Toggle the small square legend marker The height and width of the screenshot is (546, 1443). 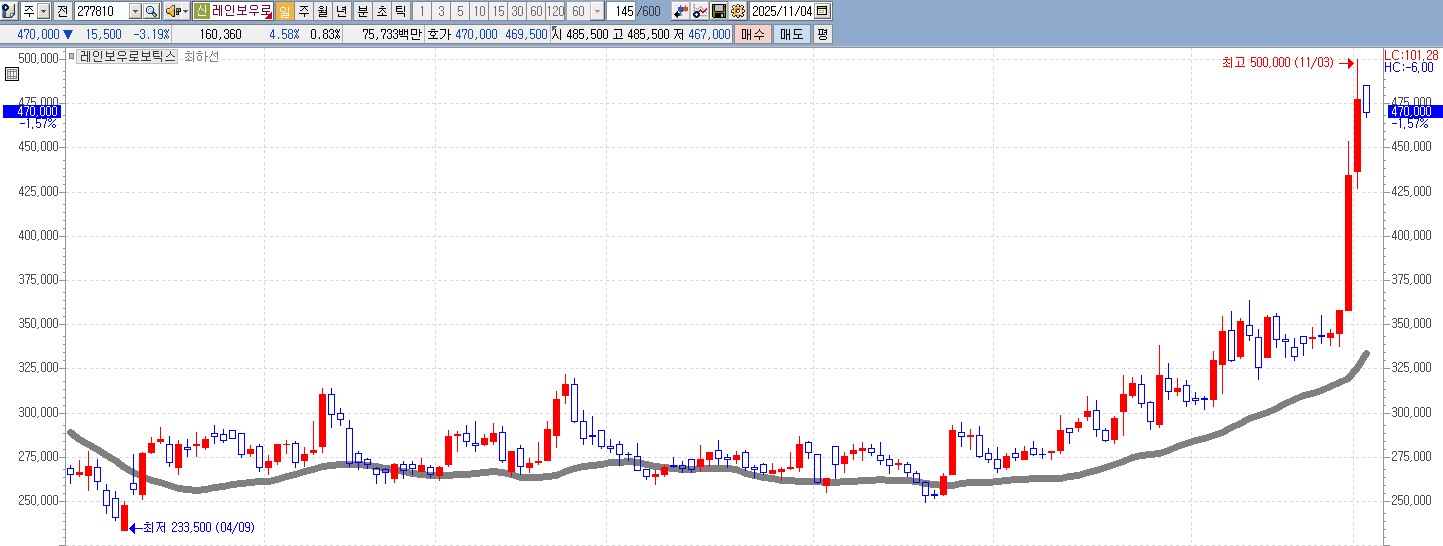(x=71, y=57)
